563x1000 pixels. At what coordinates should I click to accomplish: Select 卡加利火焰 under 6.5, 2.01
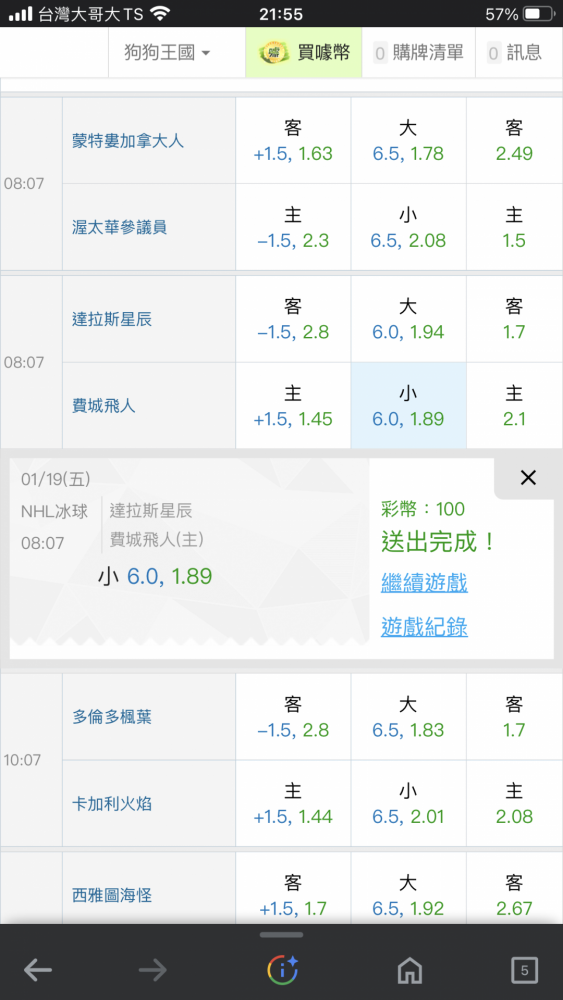click(408, 804)
